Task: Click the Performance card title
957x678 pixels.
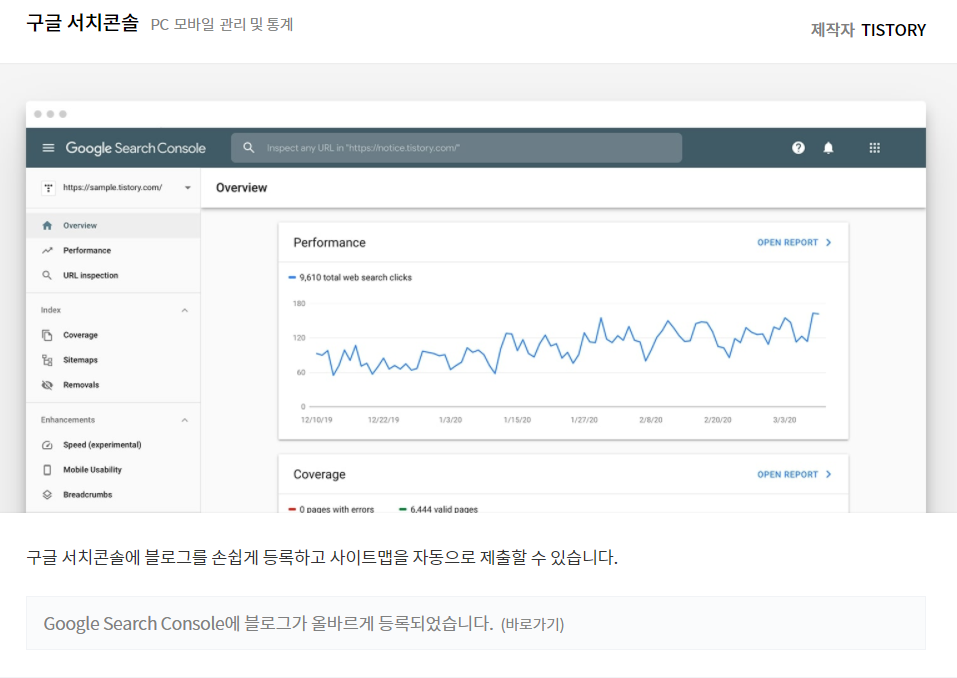Action: (330, 243)
